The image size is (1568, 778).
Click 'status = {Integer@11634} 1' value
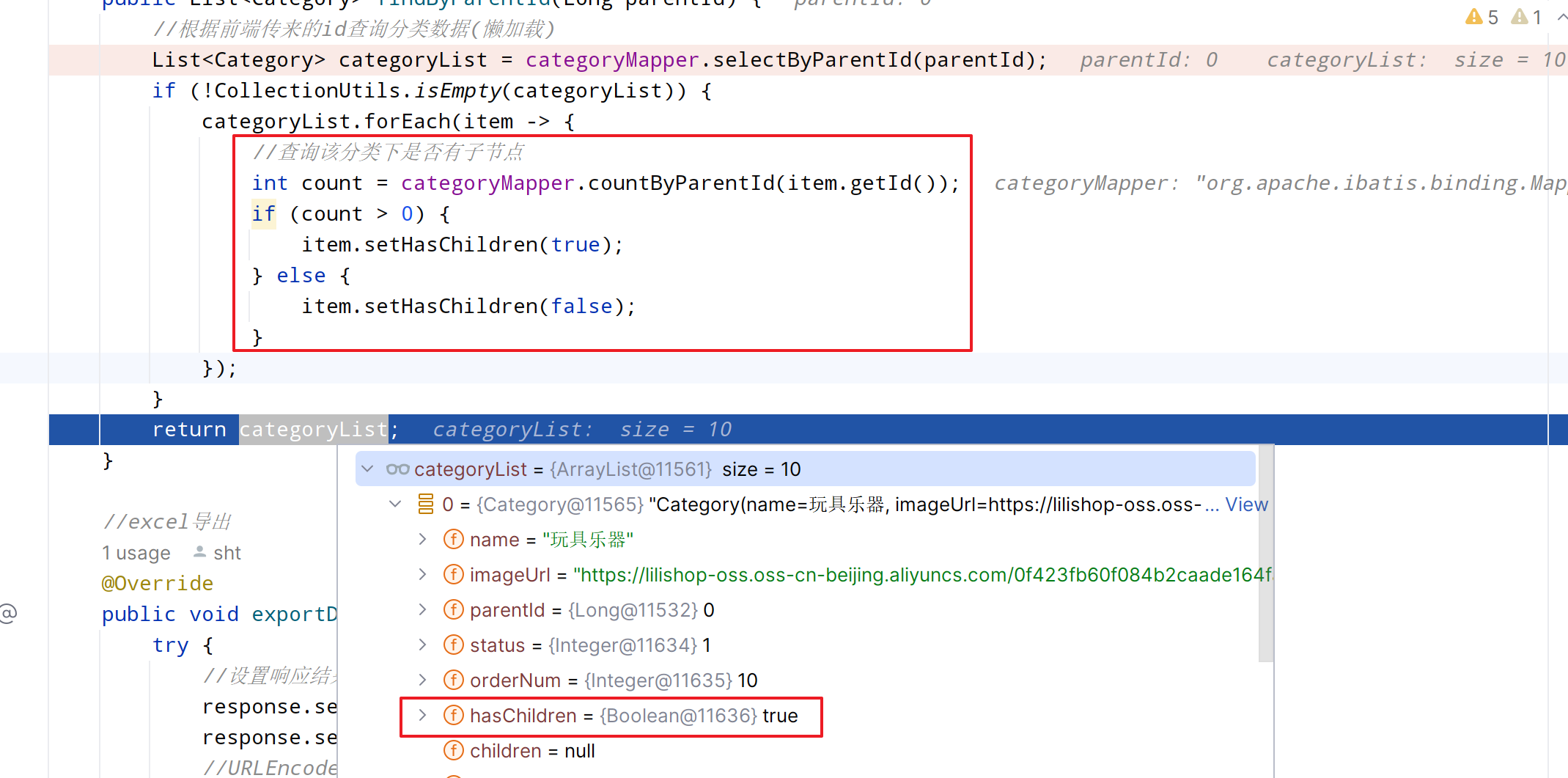tap(590, 645)
